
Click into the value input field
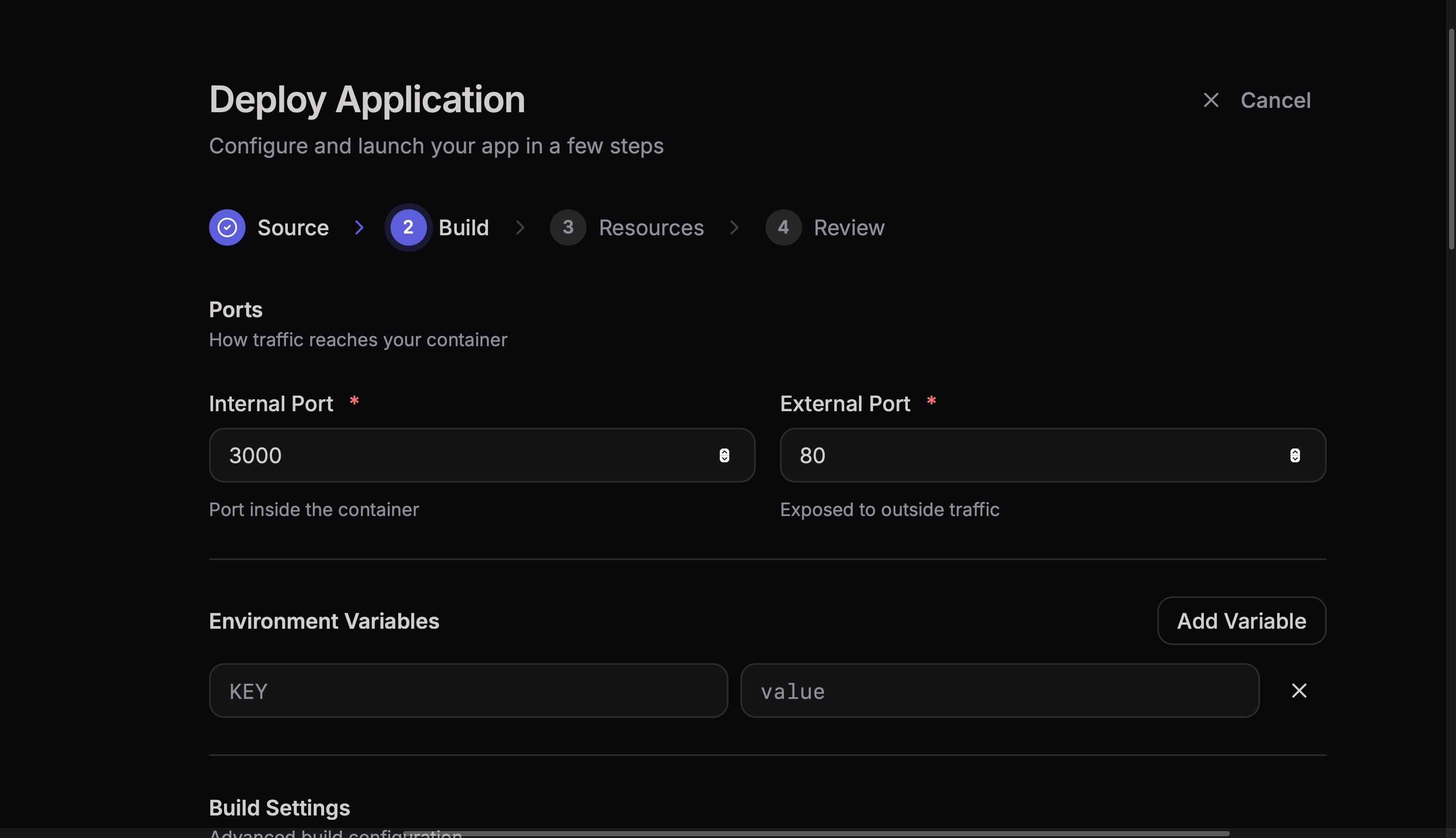pos(1000,691)
